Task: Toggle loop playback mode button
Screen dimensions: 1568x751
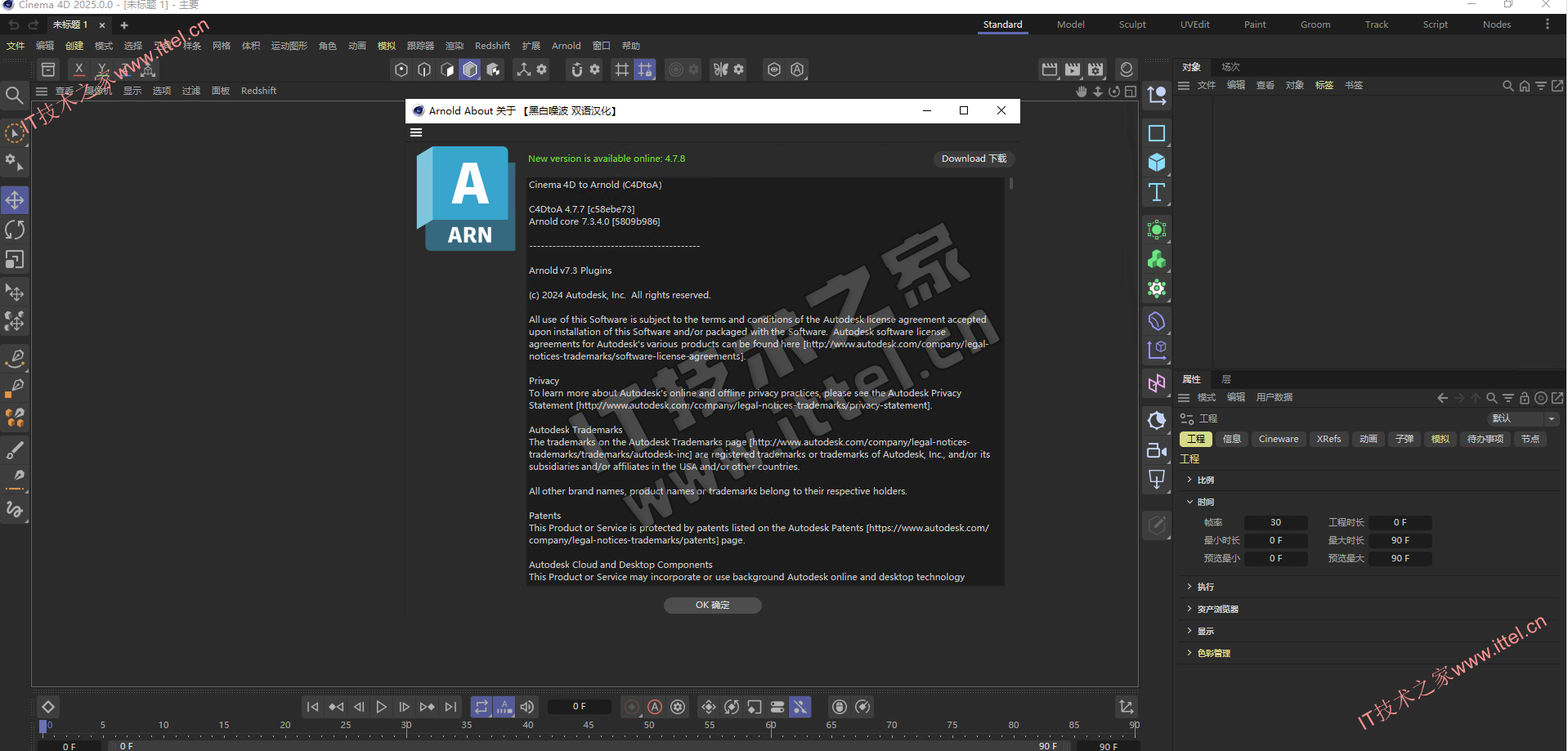Action: click(482, 707)
